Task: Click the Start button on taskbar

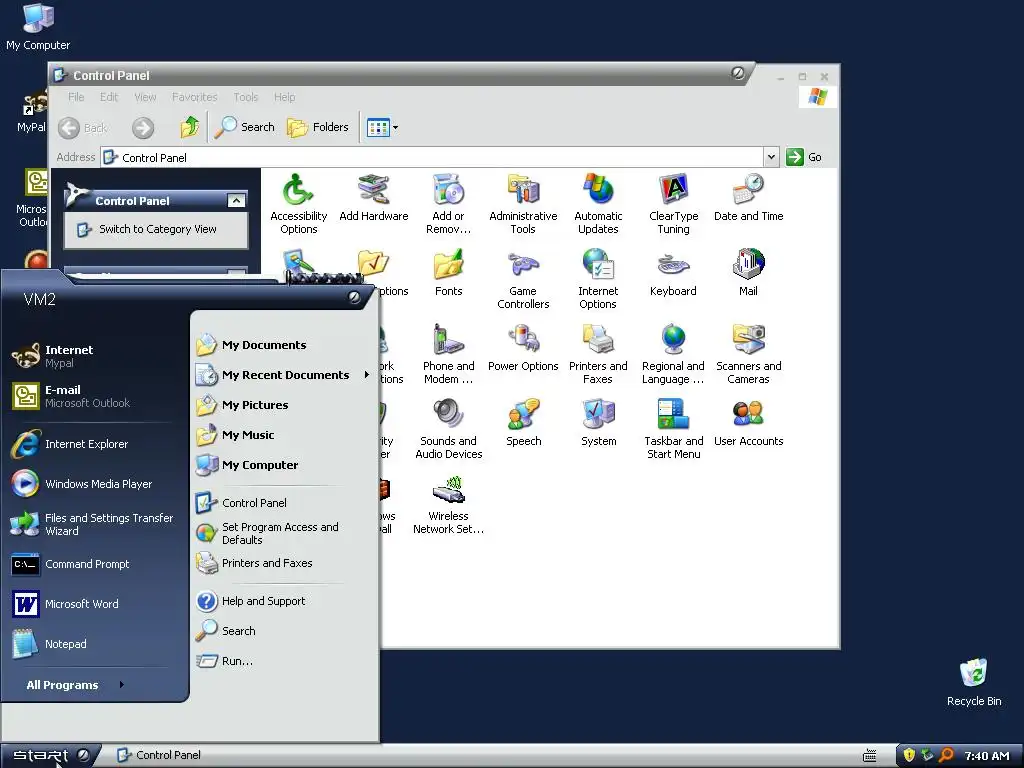Action: (50, 756)
